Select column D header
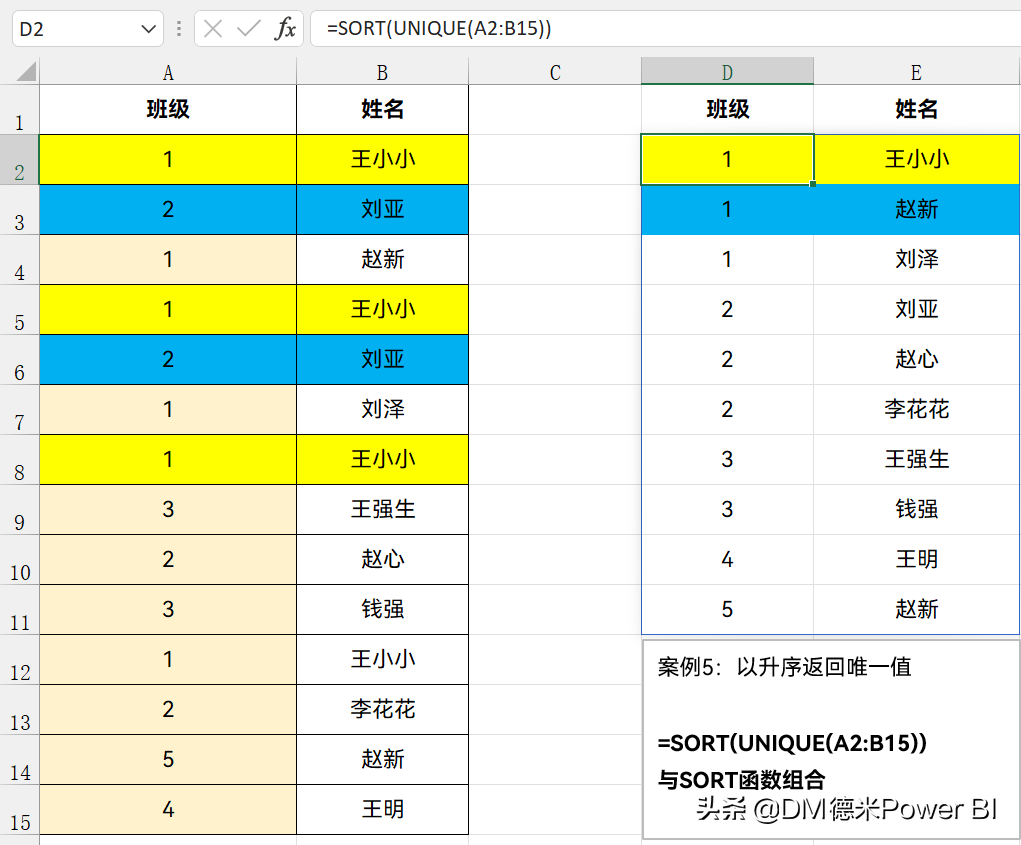This screenshot has height=845, width=1021. pos(727,72)
